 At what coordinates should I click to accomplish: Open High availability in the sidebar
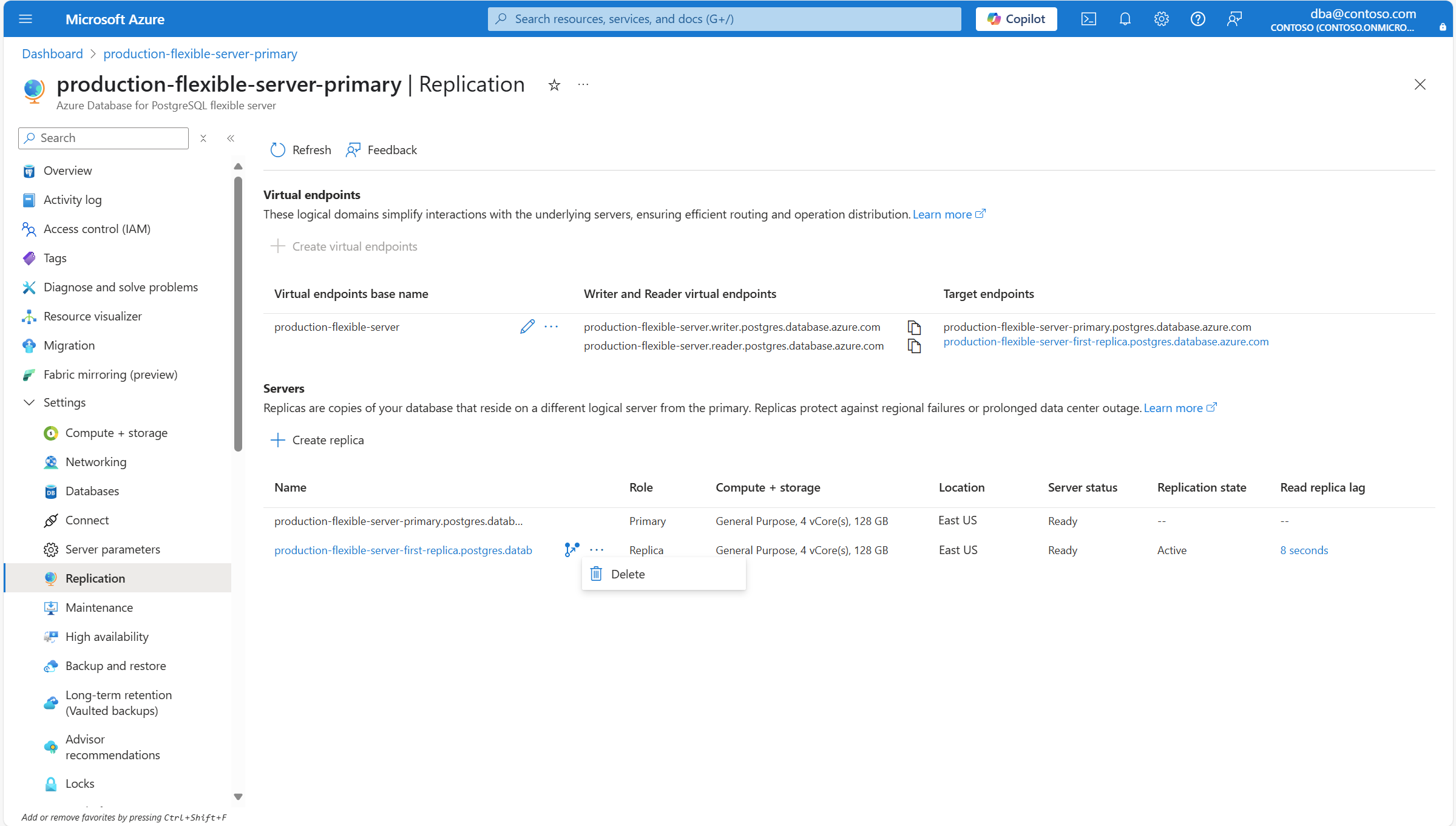pos(107,637)
